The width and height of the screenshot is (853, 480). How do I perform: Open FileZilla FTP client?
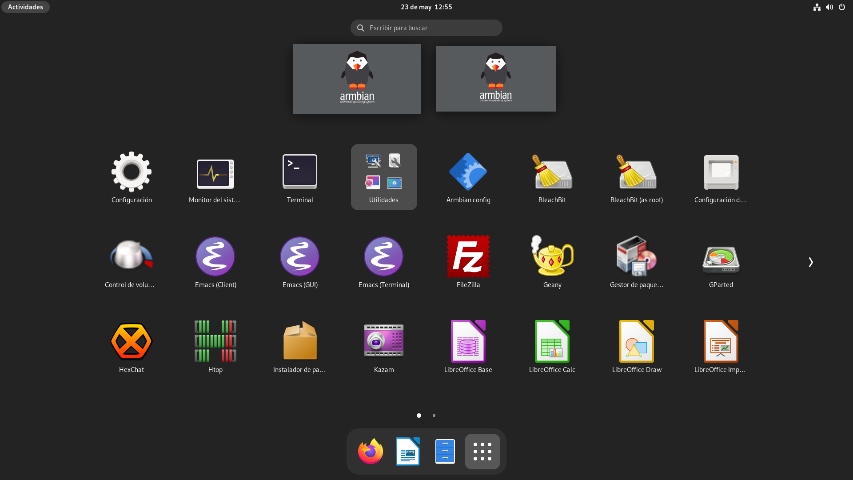click(x=468, y=262)
